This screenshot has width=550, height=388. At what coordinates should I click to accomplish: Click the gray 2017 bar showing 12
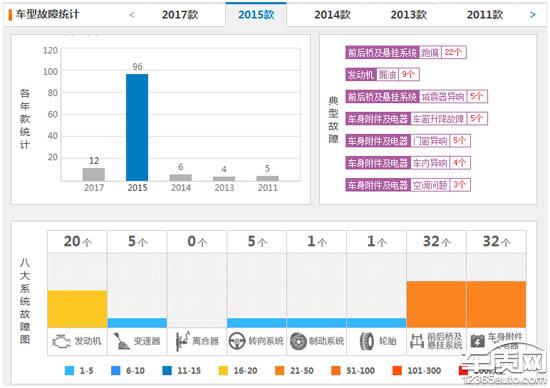94,175
